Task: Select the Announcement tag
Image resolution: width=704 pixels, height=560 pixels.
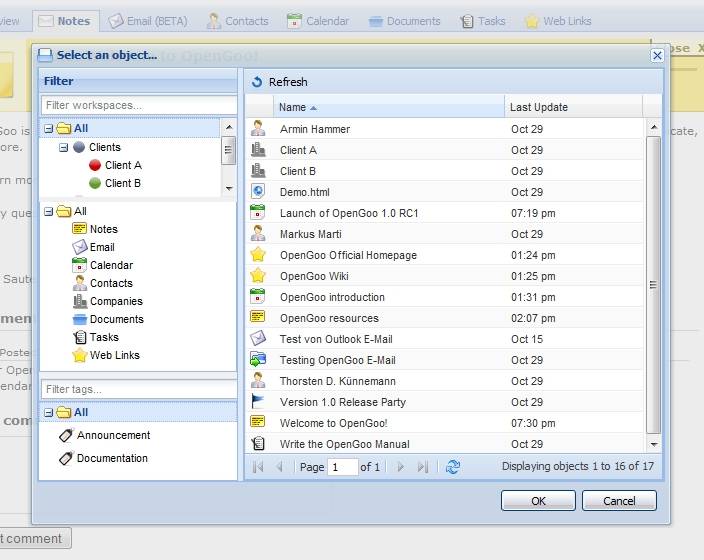Action: 105,435
